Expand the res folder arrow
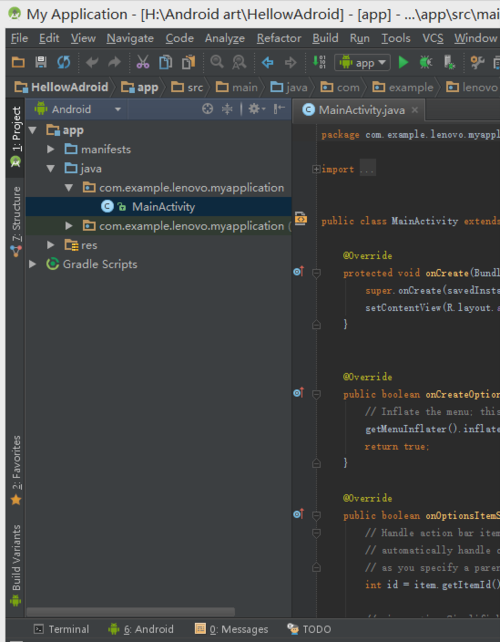This screenshot has height=642, width=500. point(51,245)
